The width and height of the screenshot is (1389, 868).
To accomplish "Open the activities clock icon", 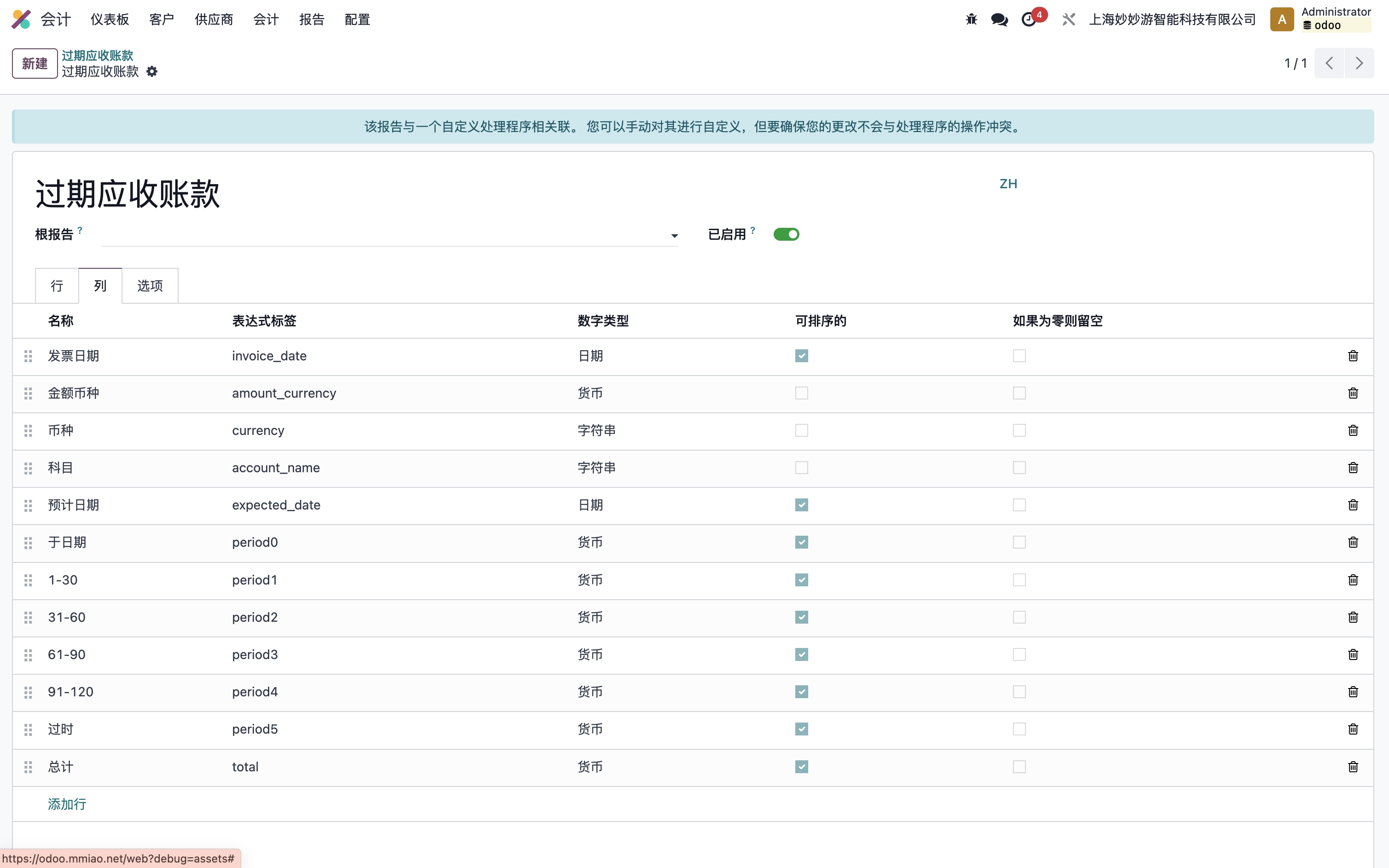I will (x=1029, y=19).
